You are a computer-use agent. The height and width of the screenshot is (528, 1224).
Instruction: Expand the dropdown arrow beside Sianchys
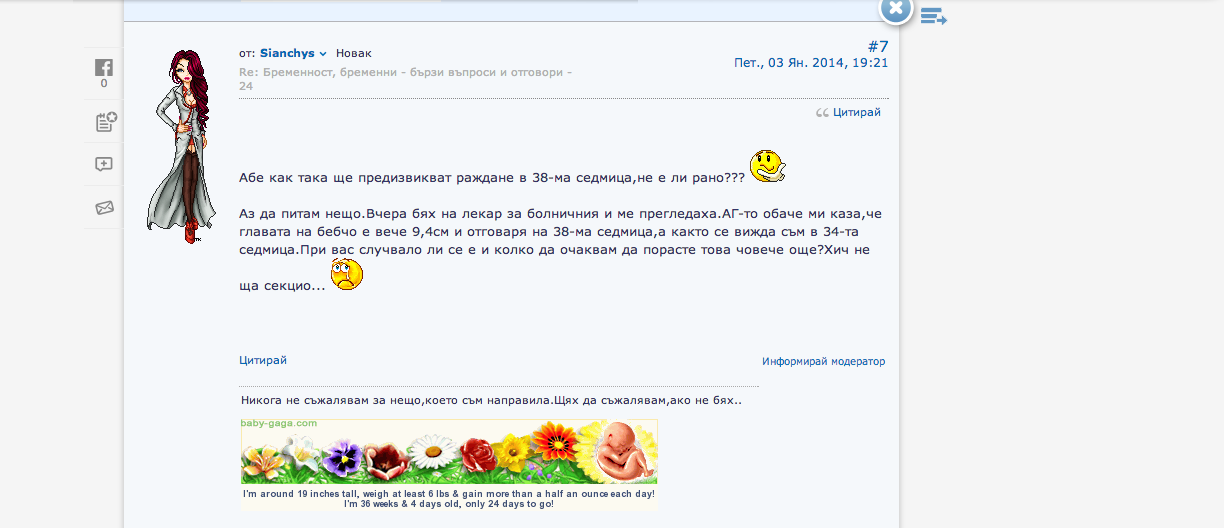click(x=323, y=54)
